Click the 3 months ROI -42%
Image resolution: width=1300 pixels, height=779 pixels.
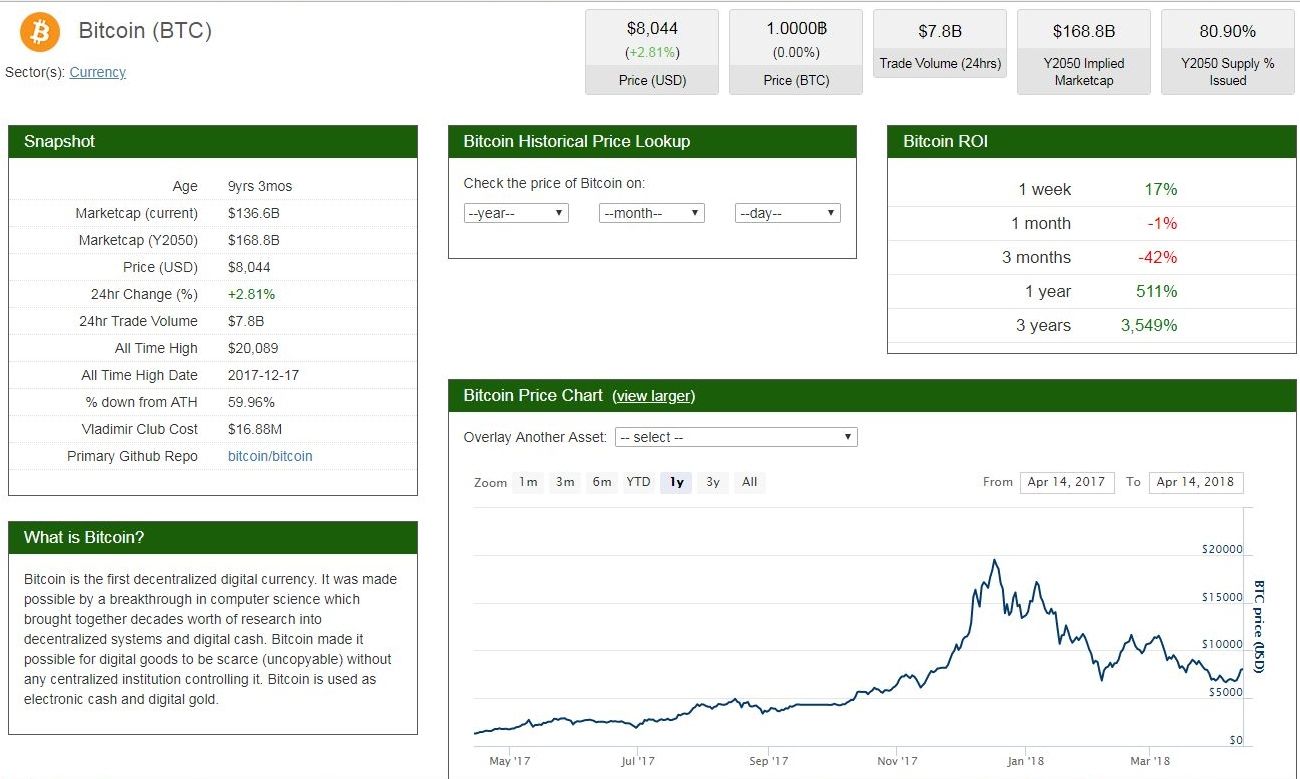point(1158,257)
